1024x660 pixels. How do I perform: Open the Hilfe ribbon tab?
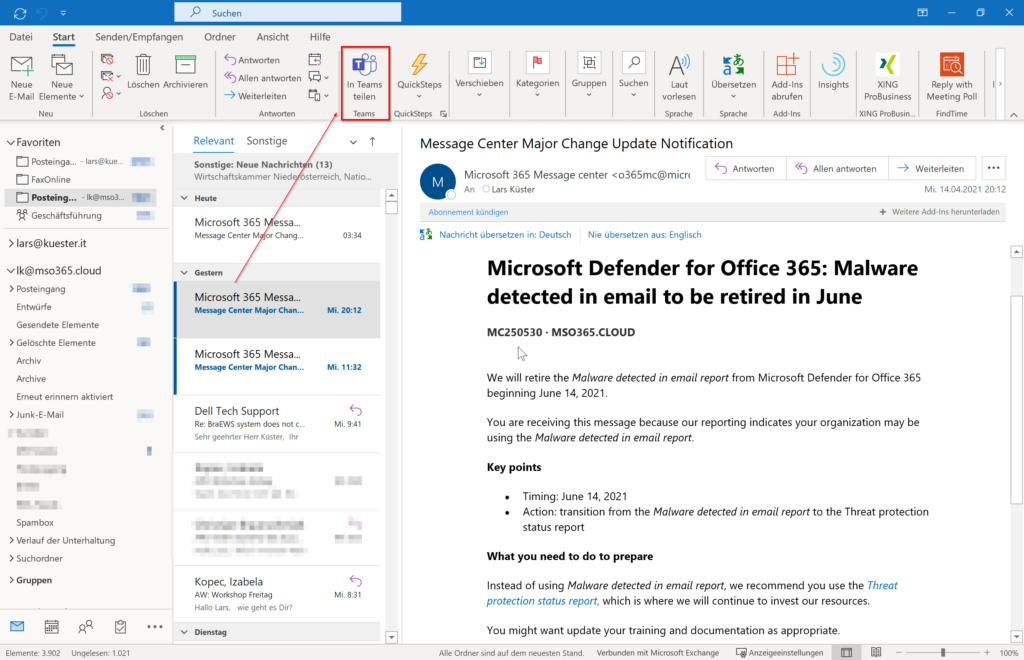click(x=320, y=37)
